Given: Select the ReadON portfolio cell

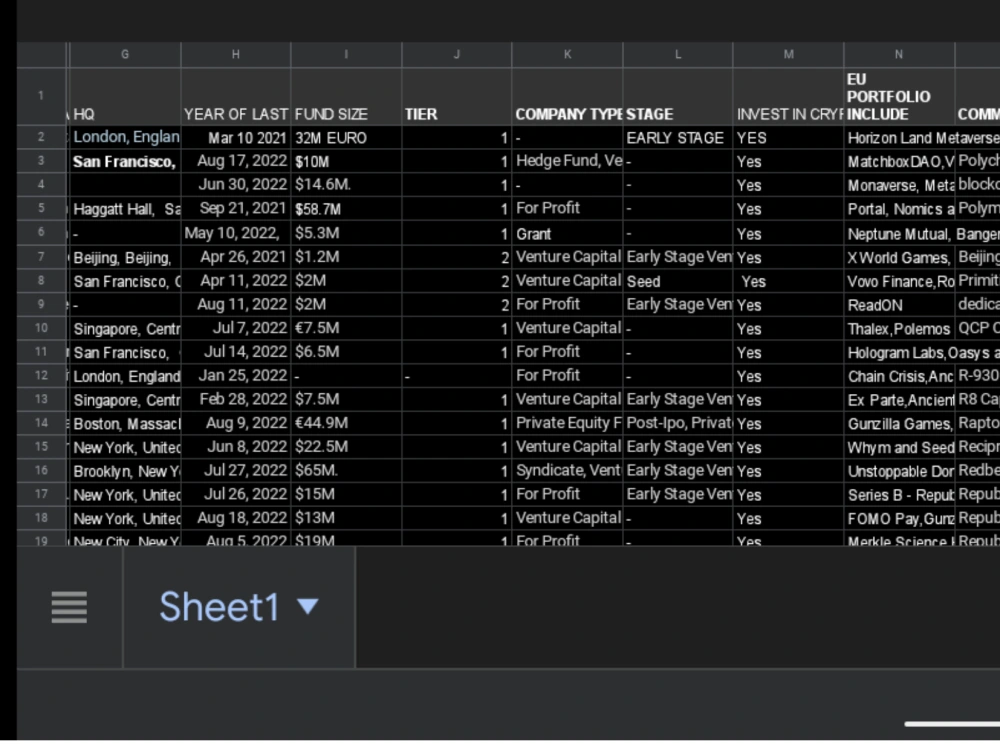Looking at the screenshot, I should pos(899,304).
